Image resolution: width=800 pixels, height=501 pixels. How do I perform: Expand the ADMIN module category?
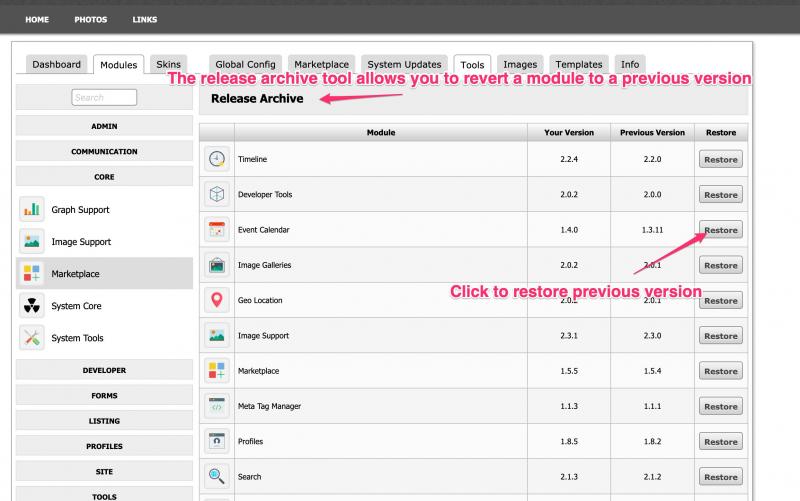(x=104, y=126)
